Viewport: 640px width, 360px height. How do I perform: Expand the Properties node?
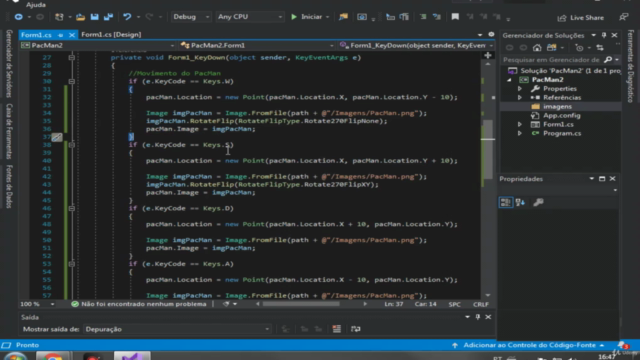(520, 89)
